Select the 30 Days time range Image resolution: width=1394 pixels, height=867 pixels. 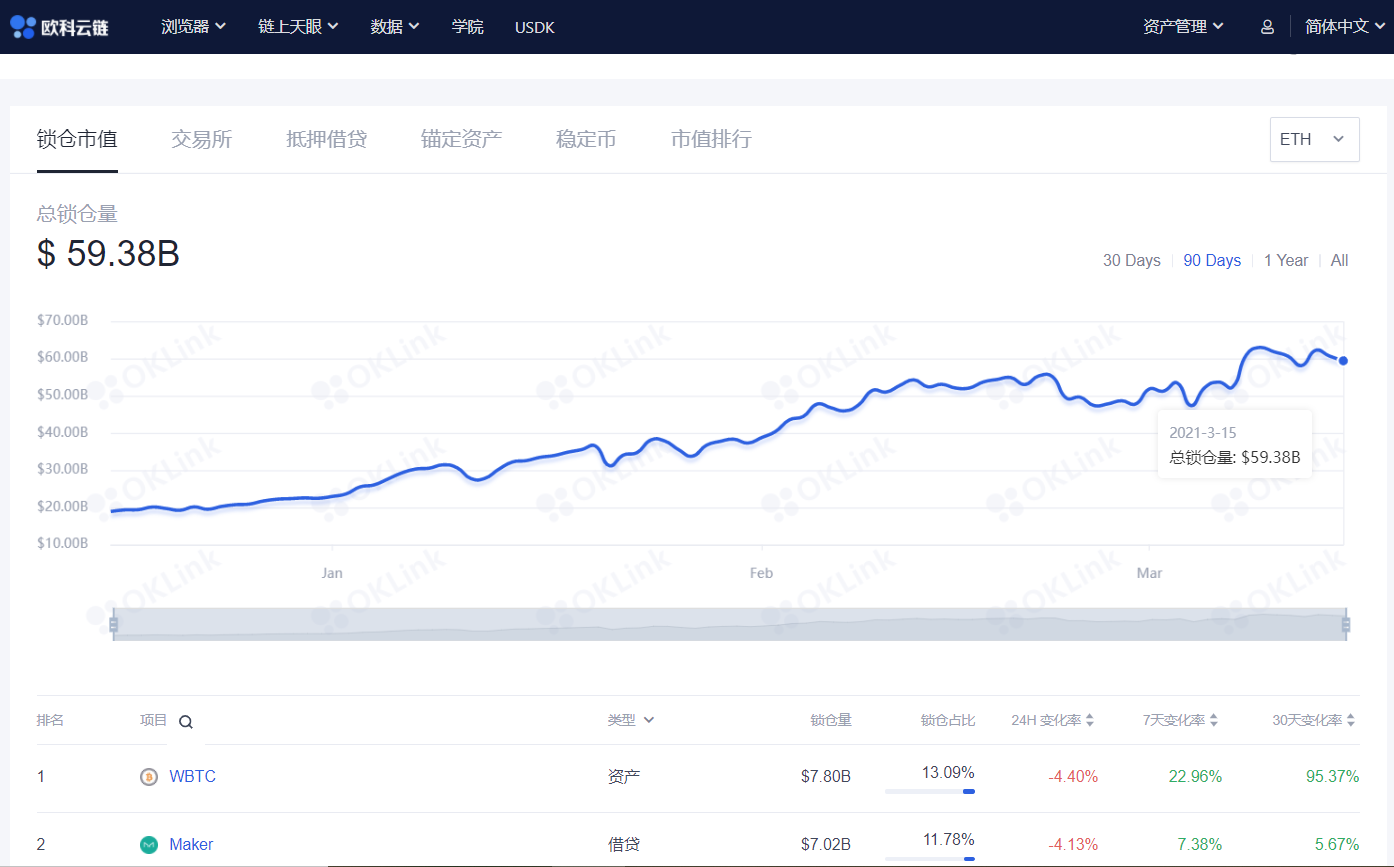click(1131, 260)
